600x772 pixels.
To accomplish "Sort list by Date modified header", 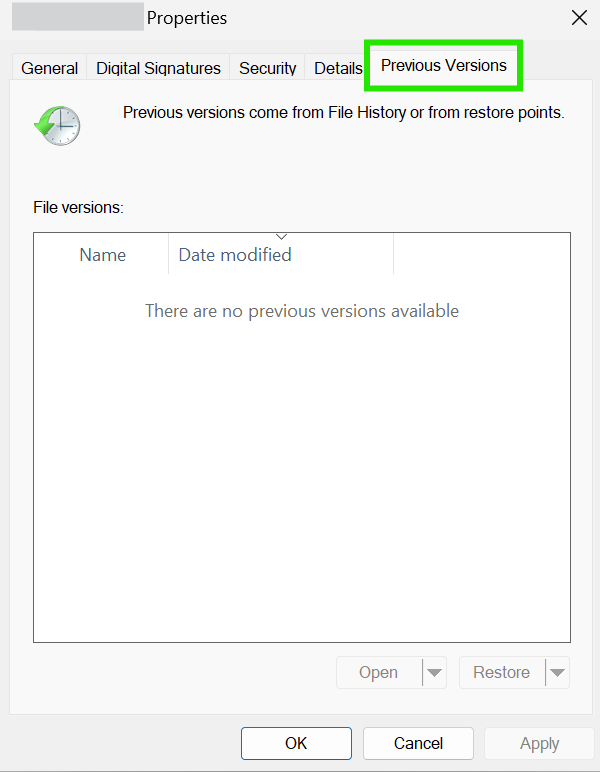I will coord(281,255).
